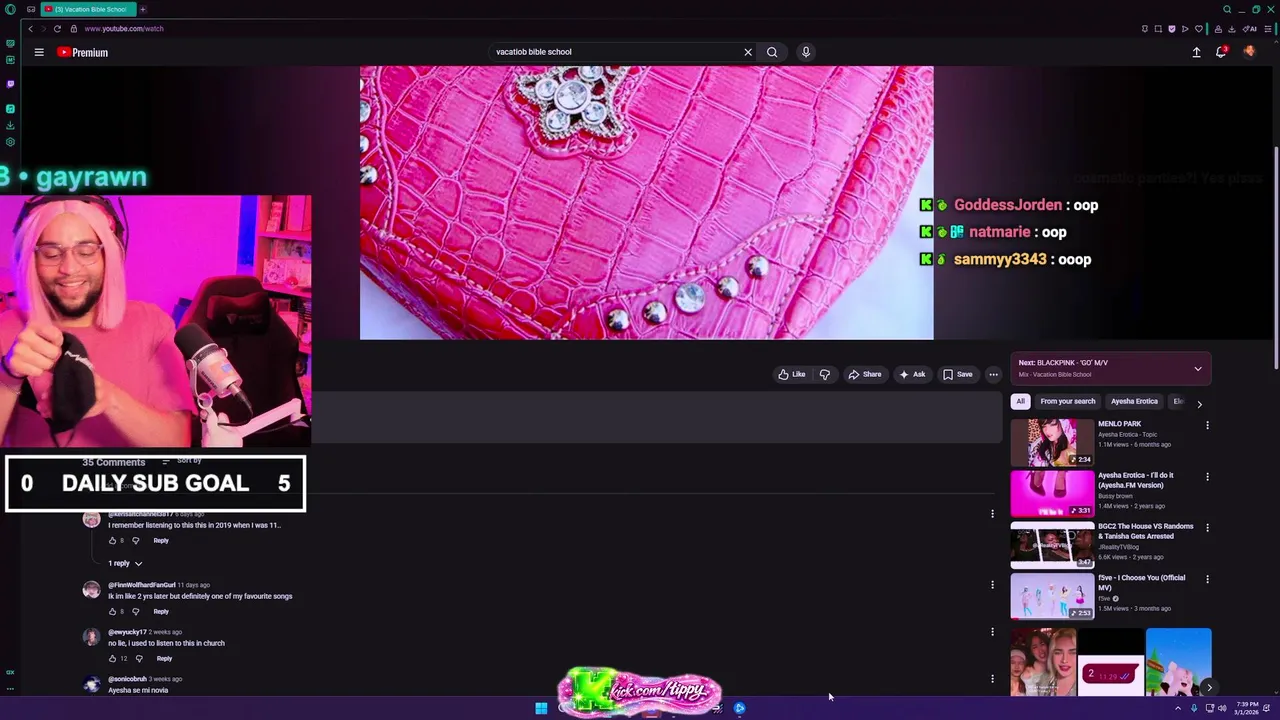Reply to the 2019 memory comment
Screen dimensions: 1280x720
[161, 540]
